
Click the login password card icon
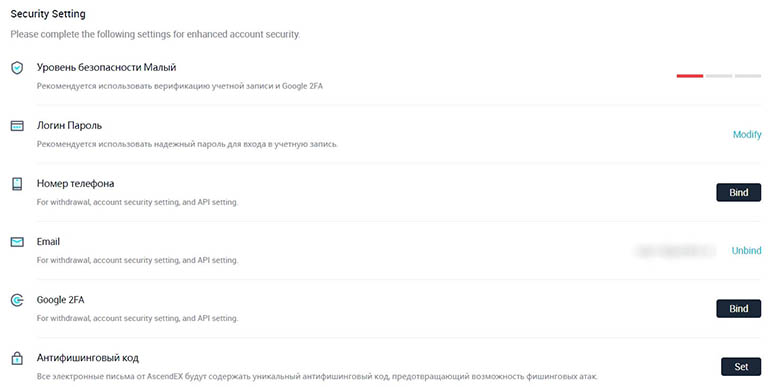[17, 126]
